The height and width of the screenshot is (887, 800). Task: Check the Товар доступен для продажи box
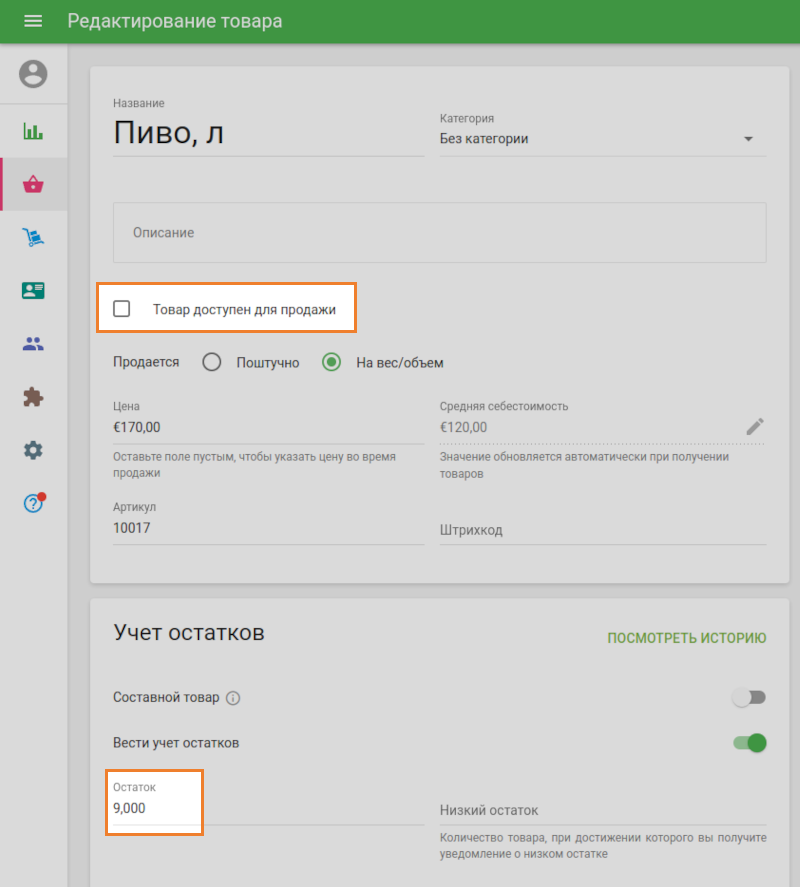pyautogui.click(x=122, y=309)
